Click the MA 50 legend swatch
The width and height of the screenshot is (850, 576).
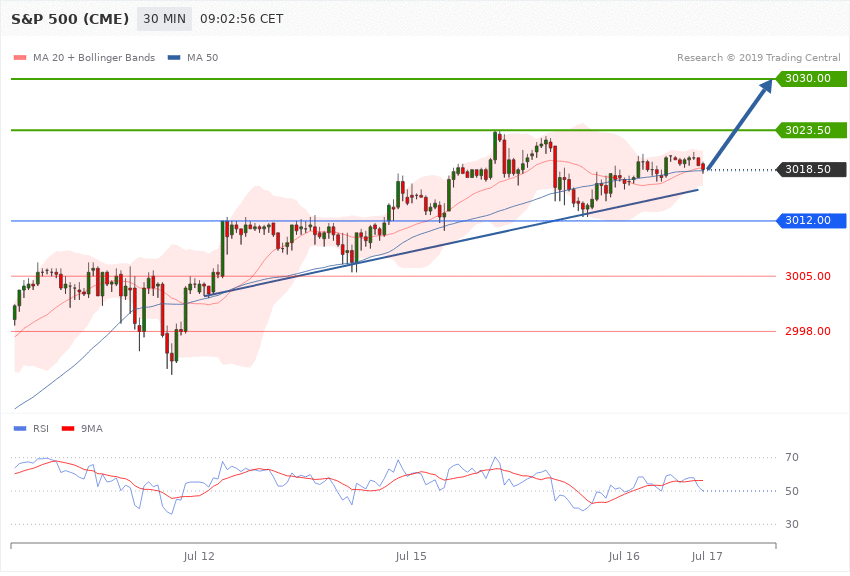[x=174, y=57]
